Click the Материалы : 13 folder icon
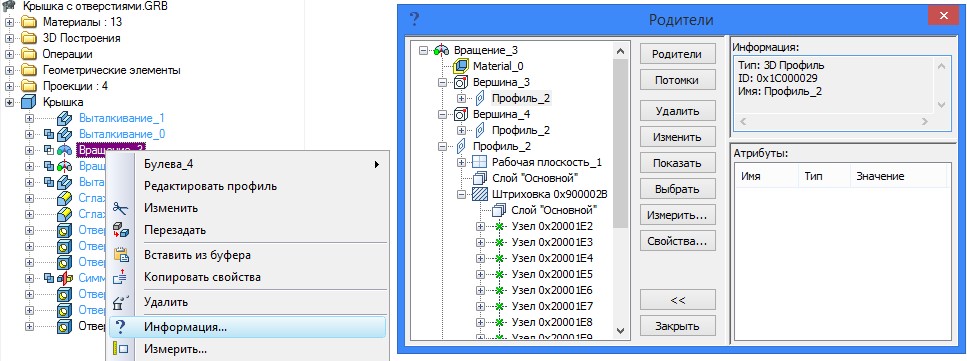This screenshot has width=967, height=361. click(x=28, y=22)
